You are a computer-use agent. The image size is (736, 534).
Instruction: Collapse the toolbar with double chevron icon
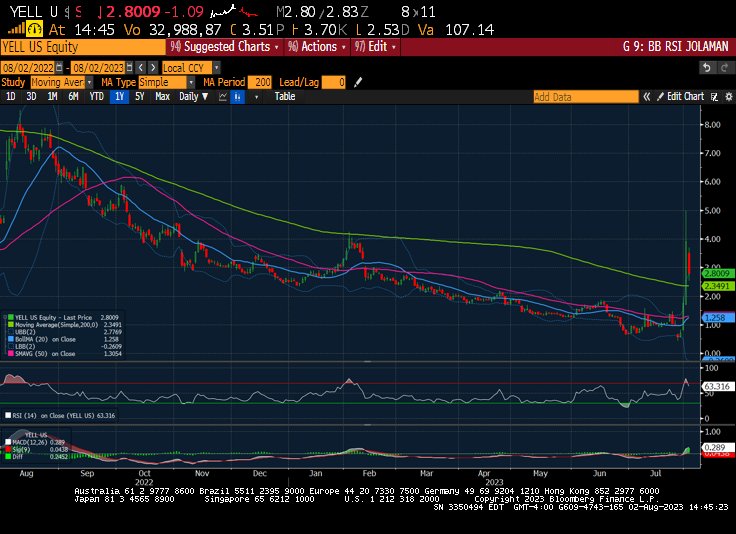tap(647, 97)
